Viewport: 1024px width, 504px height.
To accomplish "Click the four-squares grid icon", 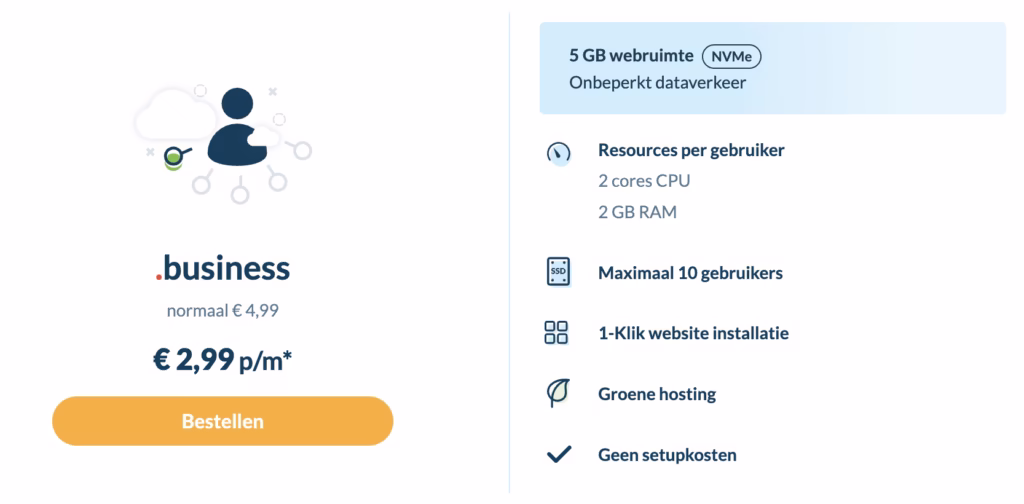I will tap(556, 332).
